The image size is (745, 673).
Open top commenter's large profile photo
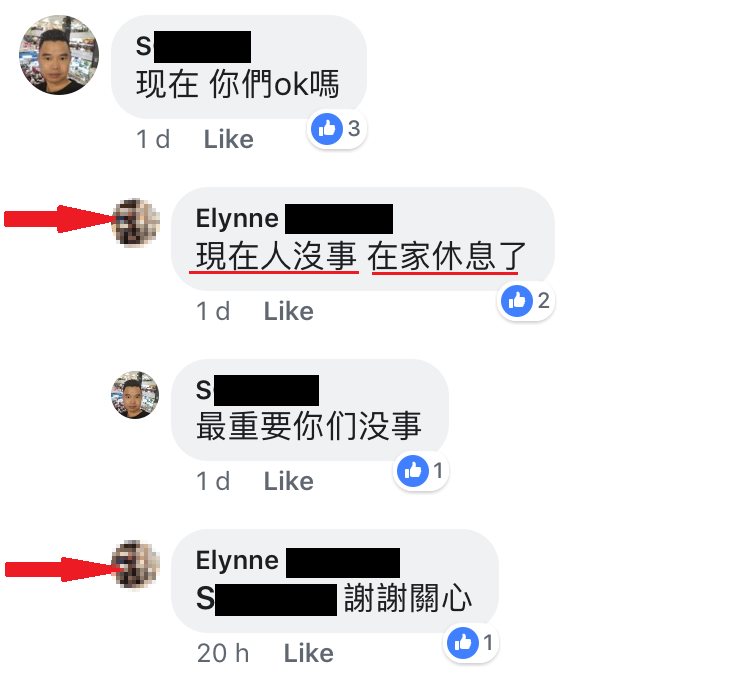(59, 55)
